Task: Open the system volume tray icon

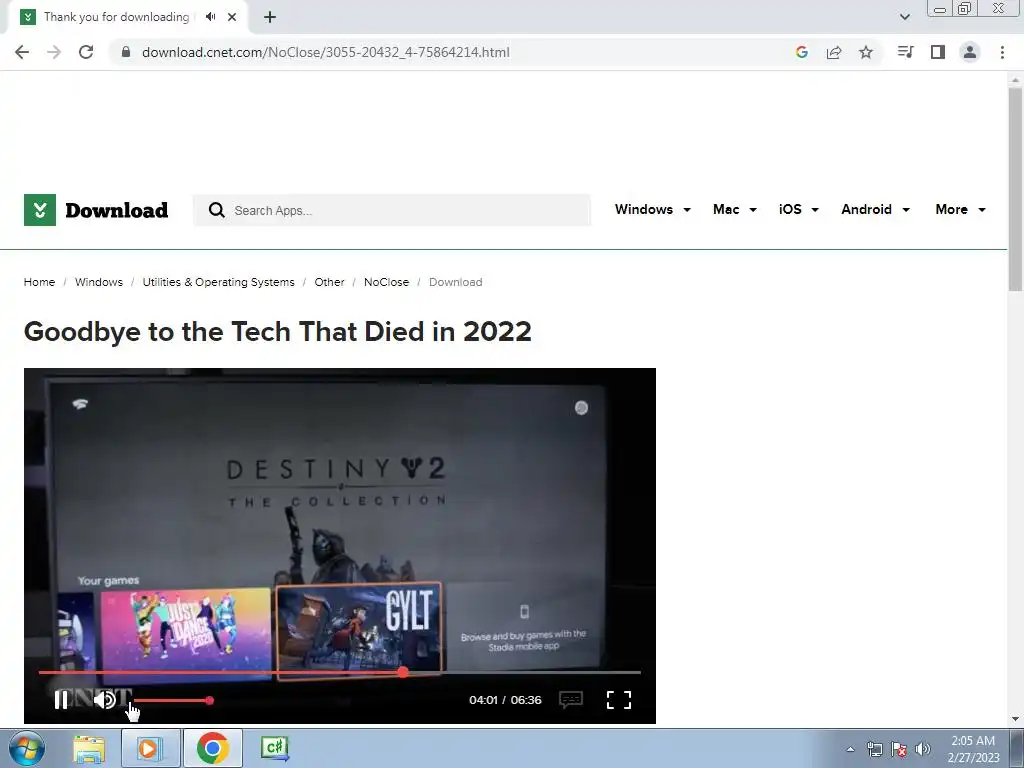Action: click(923, 749)
